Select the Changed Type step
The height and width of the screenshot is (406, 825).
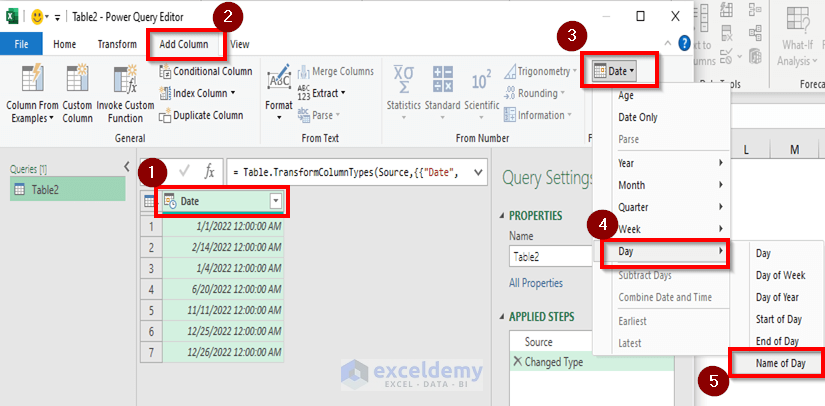point(554,362)
